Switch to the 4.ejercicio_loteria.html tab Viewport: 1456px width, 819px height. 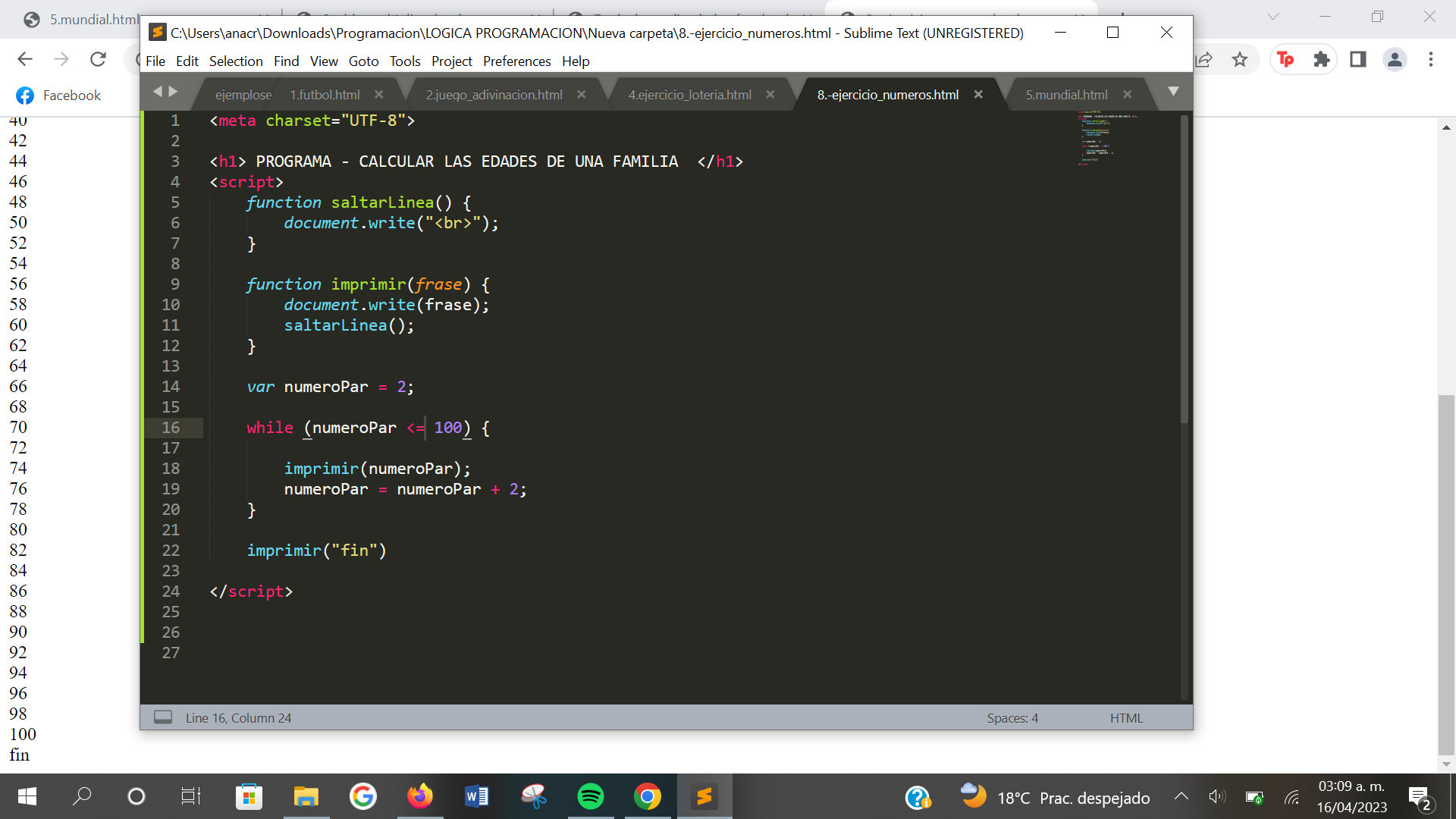(689, 95)
